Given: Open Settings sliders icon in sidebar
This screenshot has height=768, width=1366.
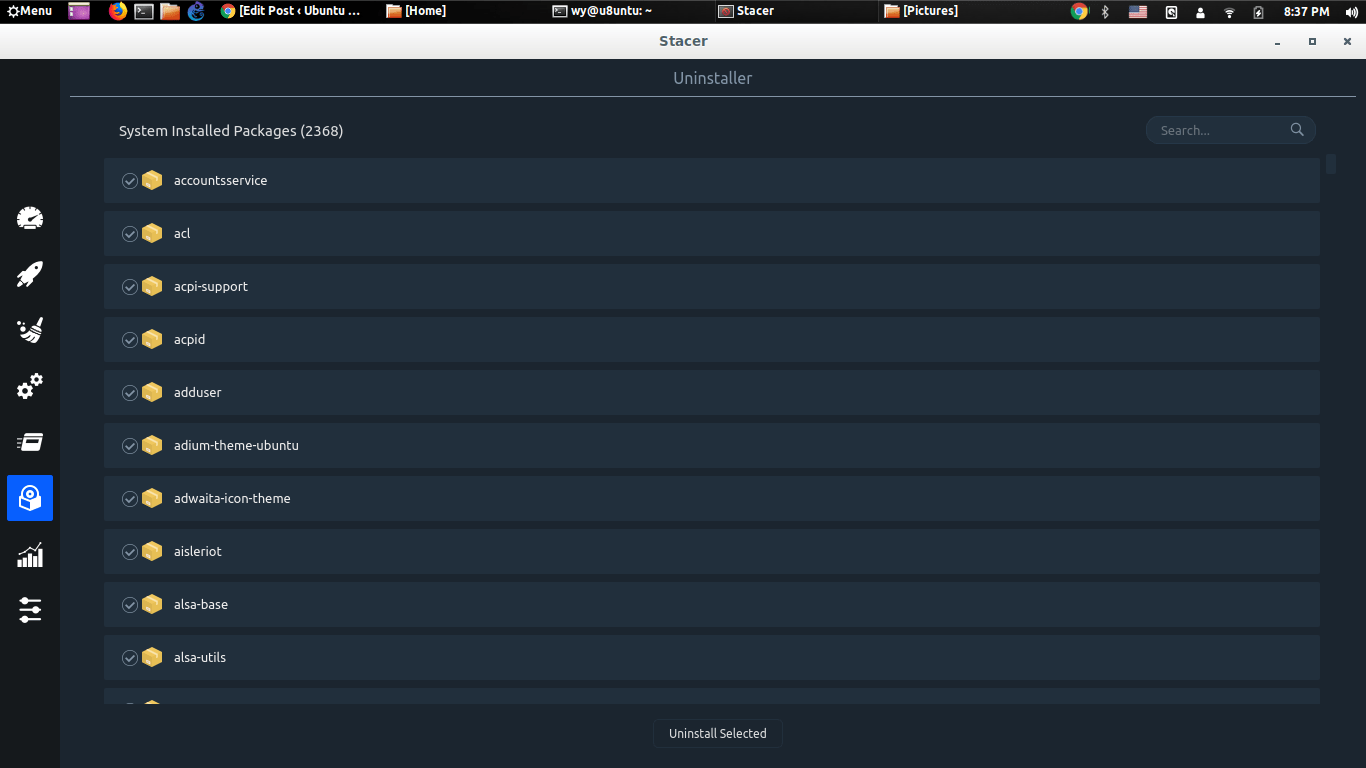Looking at the screenshot, I should point(30,610).
